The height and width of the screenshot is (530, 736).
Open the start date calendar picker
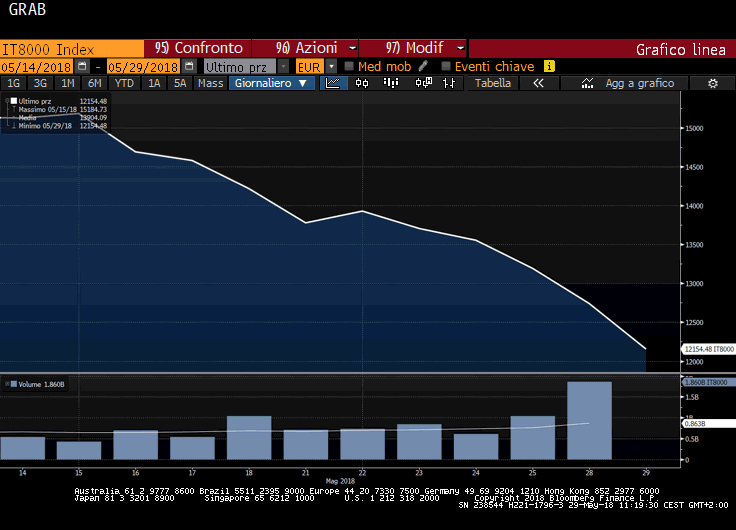(x=82, y=67)
